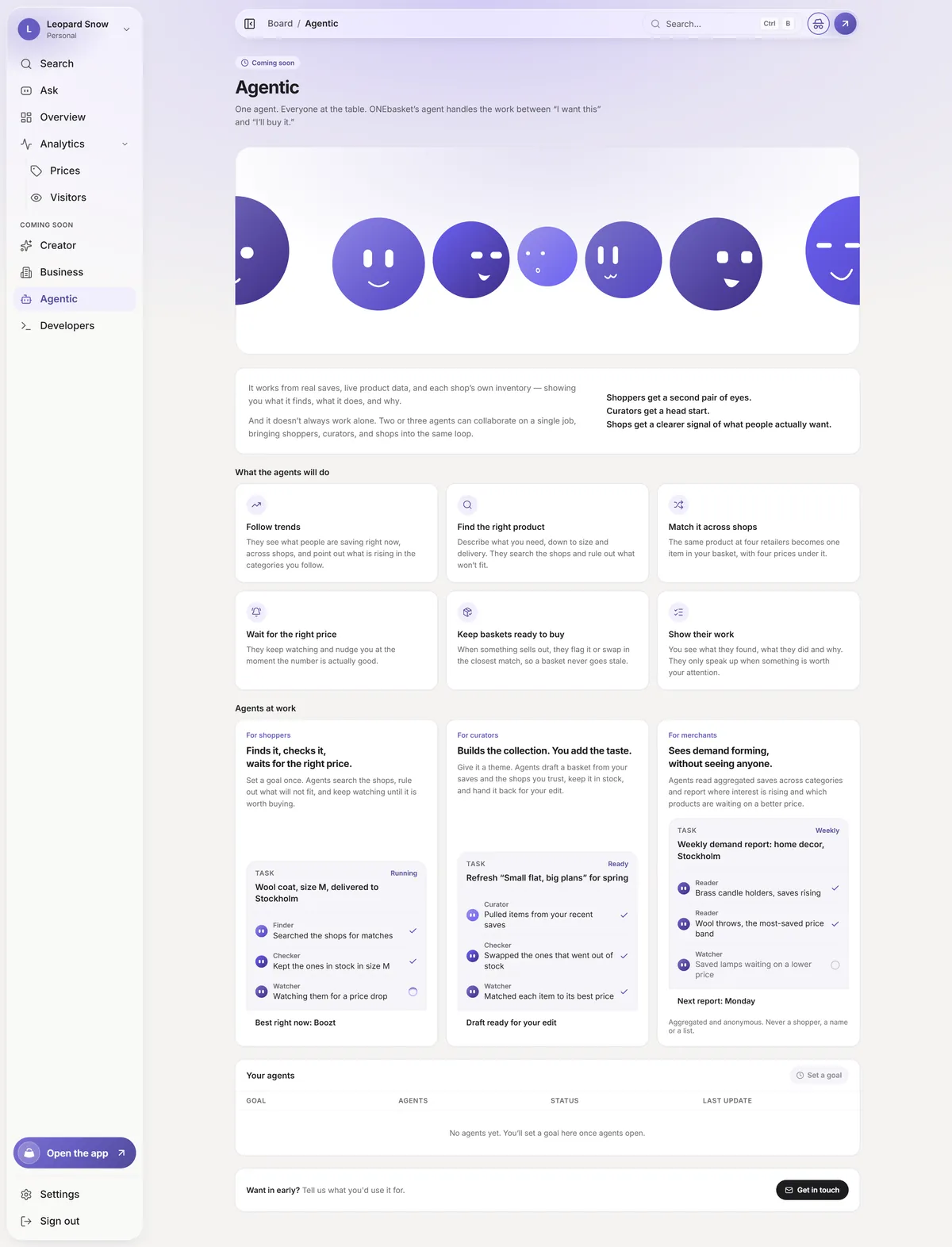952x1247 pixels.
Task: Click incognito glasses icon in top bar
Action: [818, 24]
